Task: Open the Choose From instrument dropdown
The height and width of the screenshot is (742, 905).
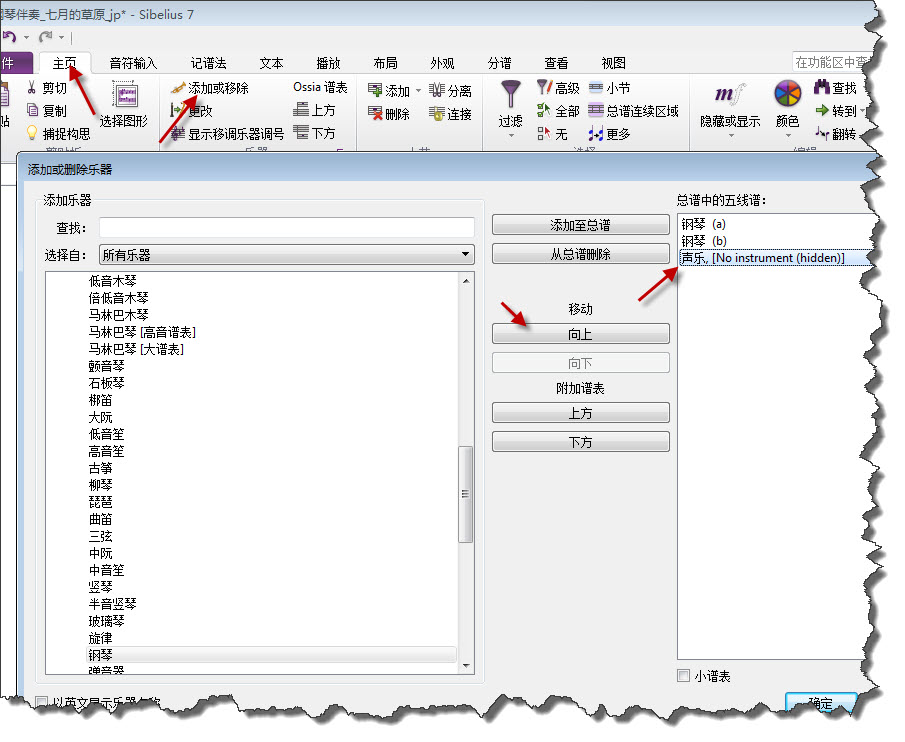Action: coord(286,255)
